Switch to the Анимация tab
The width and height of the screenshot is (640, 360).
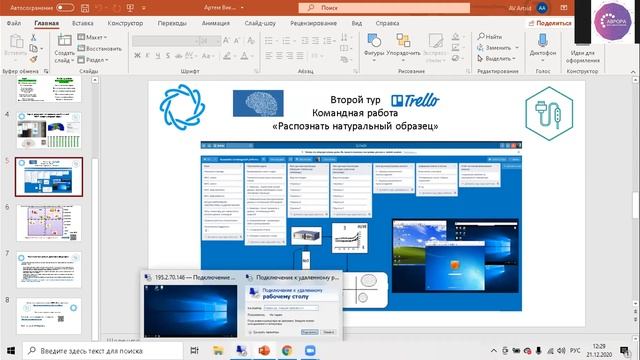(216, 23)
